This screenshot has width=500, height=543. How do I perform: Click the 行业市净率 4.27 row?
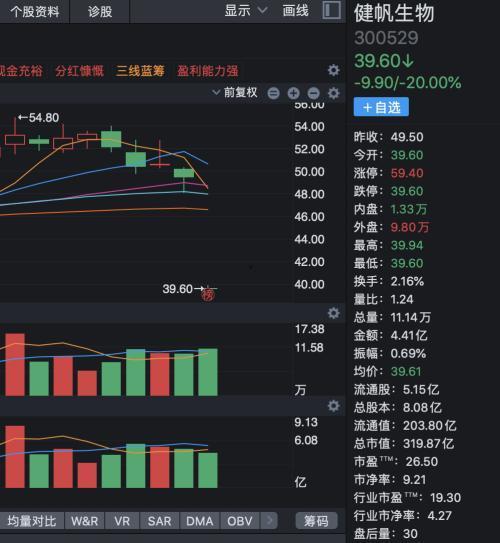tap(403, 516)
